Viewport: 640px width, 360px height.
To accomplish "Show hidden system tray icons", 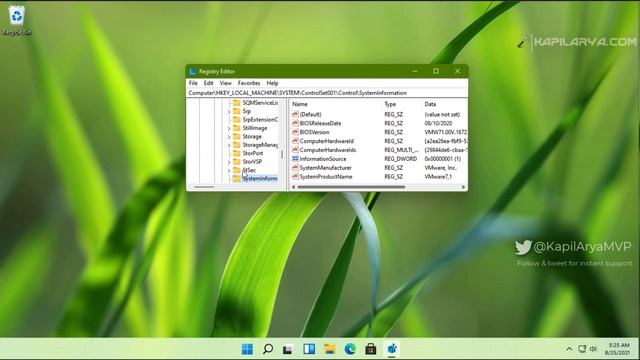I will [x=569, y=349].
